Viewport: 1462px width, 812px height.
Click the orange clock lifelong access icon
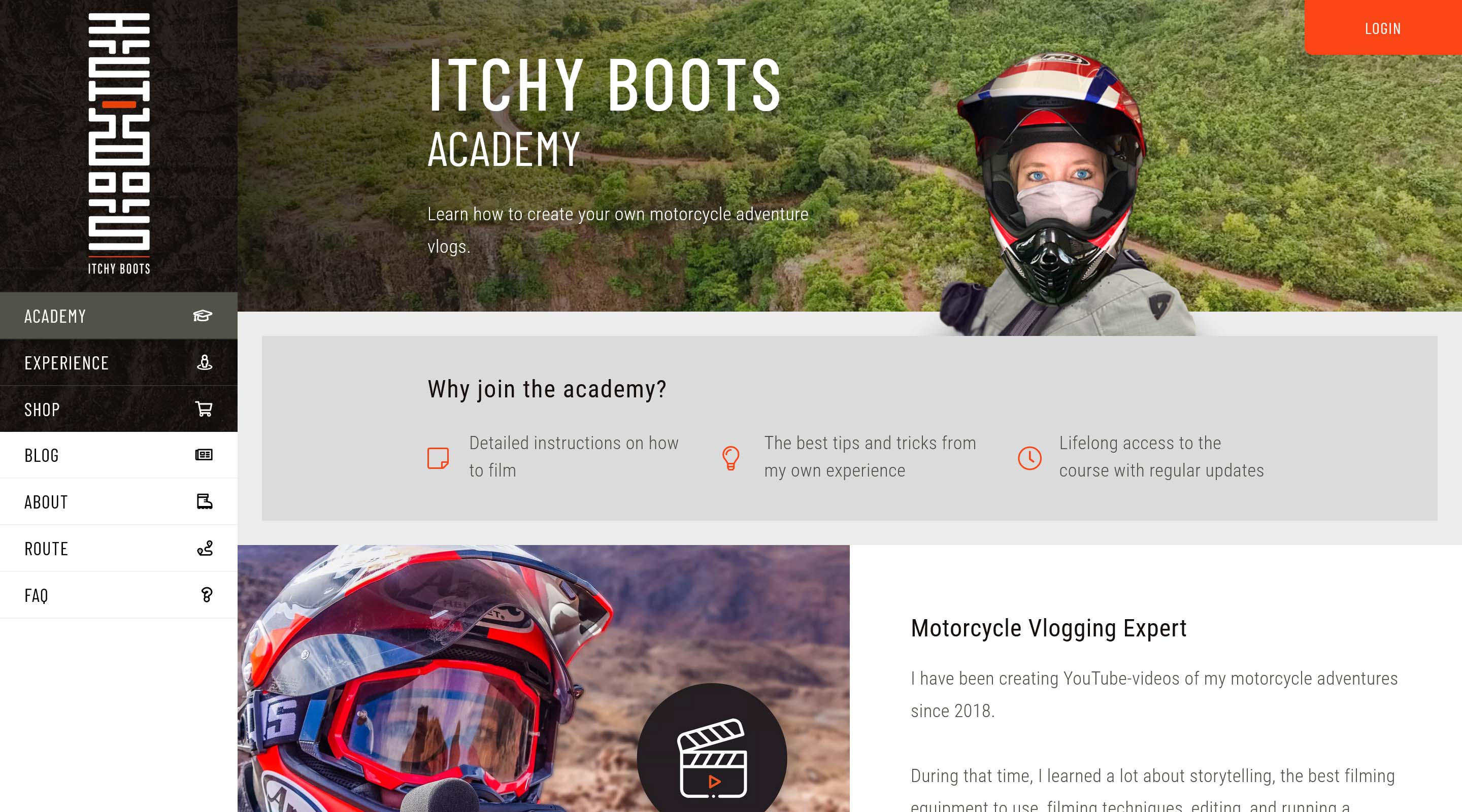pyautogui.click(x=1029, y=458)
